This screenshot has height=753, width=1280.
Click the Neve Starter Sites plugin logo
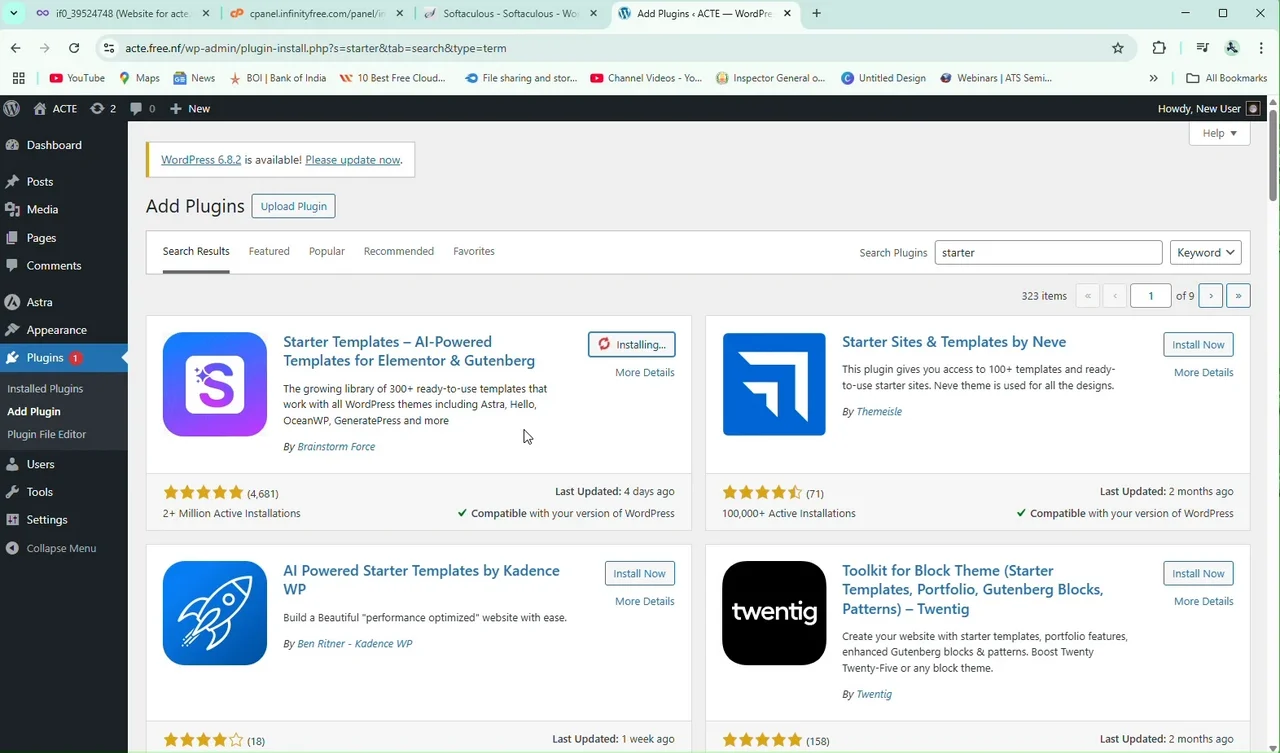pos(774,384)
